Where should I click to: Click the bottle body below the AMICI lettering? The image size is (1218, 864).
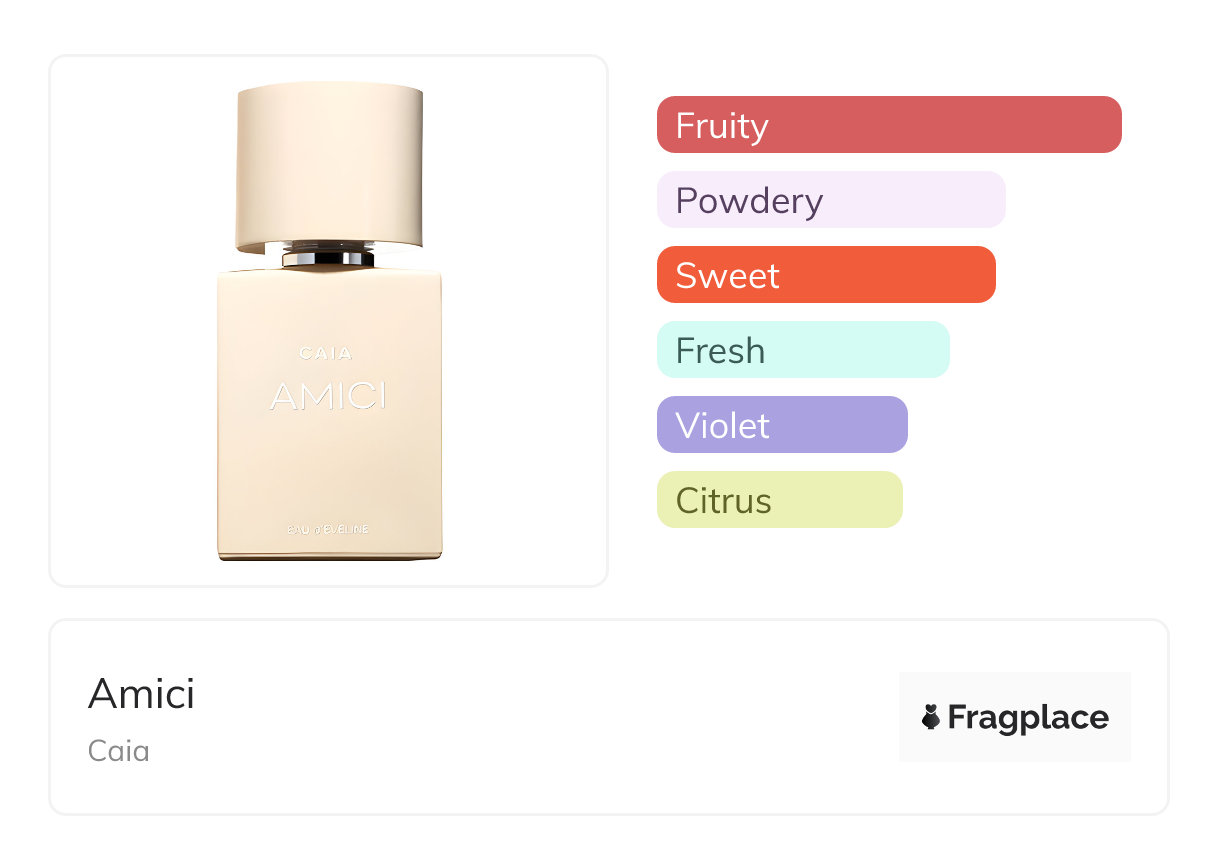pos(328,465)
